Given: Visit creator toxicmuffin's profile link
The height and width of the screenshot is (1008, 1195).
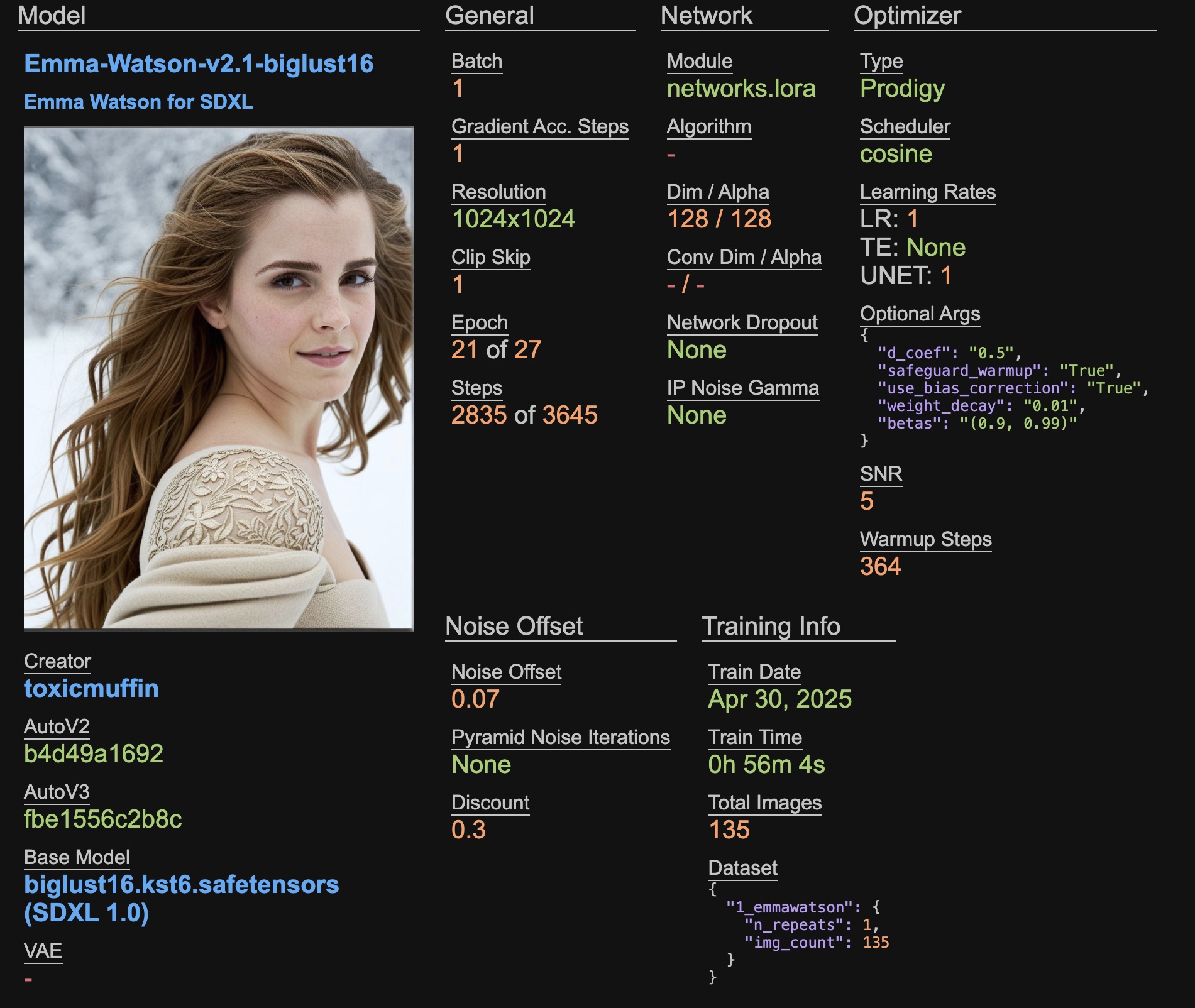Looking at the screenshot, I should 91,689.
